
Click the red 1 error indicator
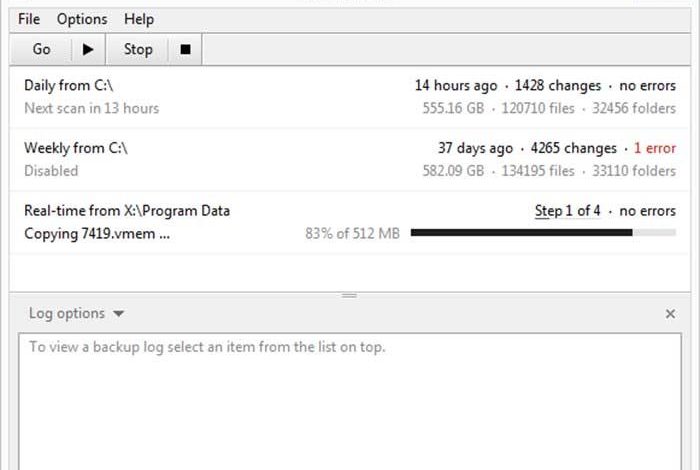click(x=654, y=148)
